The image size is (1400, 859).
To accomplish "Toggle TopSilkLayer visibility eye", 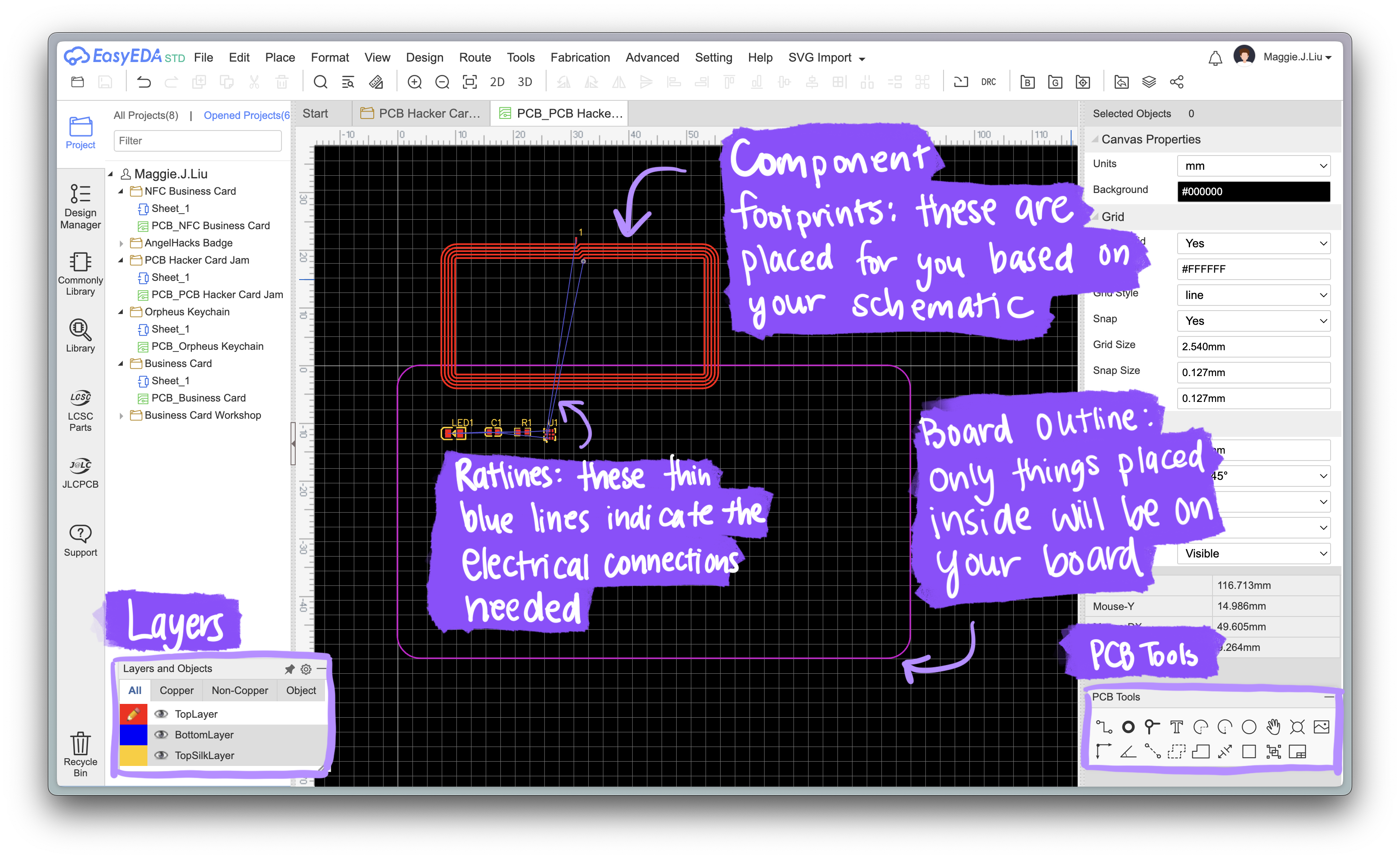I will click(x=162, y=754).
